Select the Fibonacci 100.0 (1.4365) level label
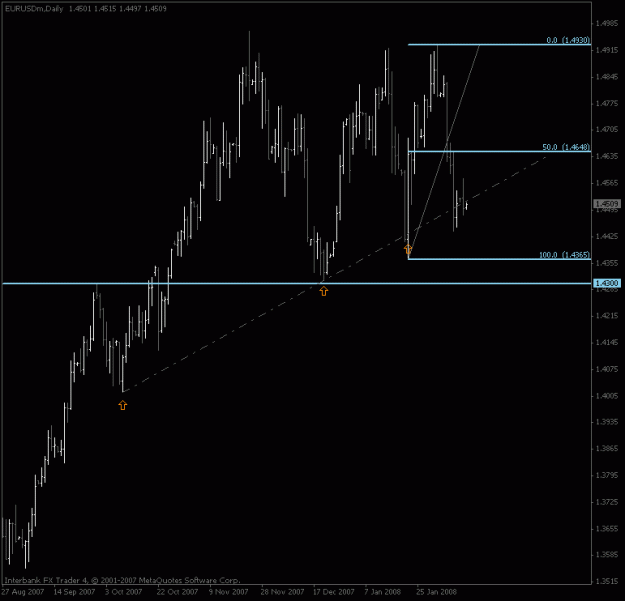The image size is (625, 601). pos(564,255)
